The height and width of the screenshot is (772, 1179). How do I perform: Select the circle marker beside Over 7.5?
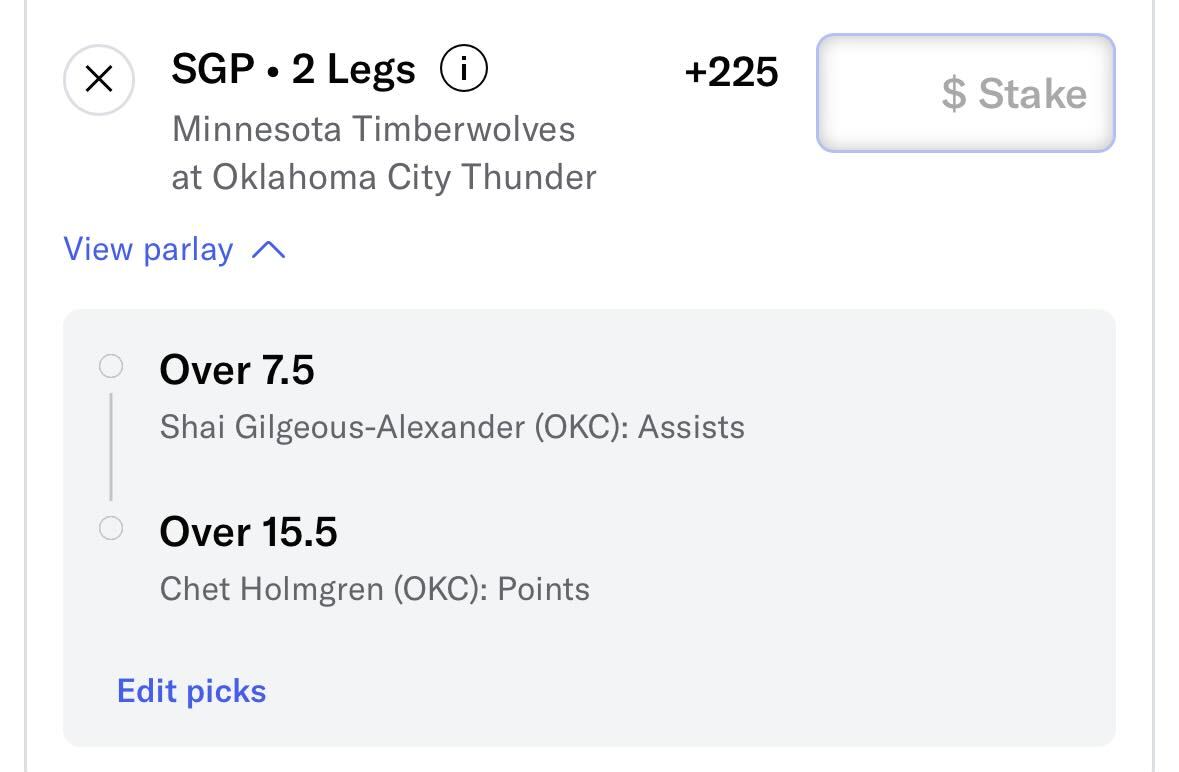pyautogui.click(x=111, y=366)
